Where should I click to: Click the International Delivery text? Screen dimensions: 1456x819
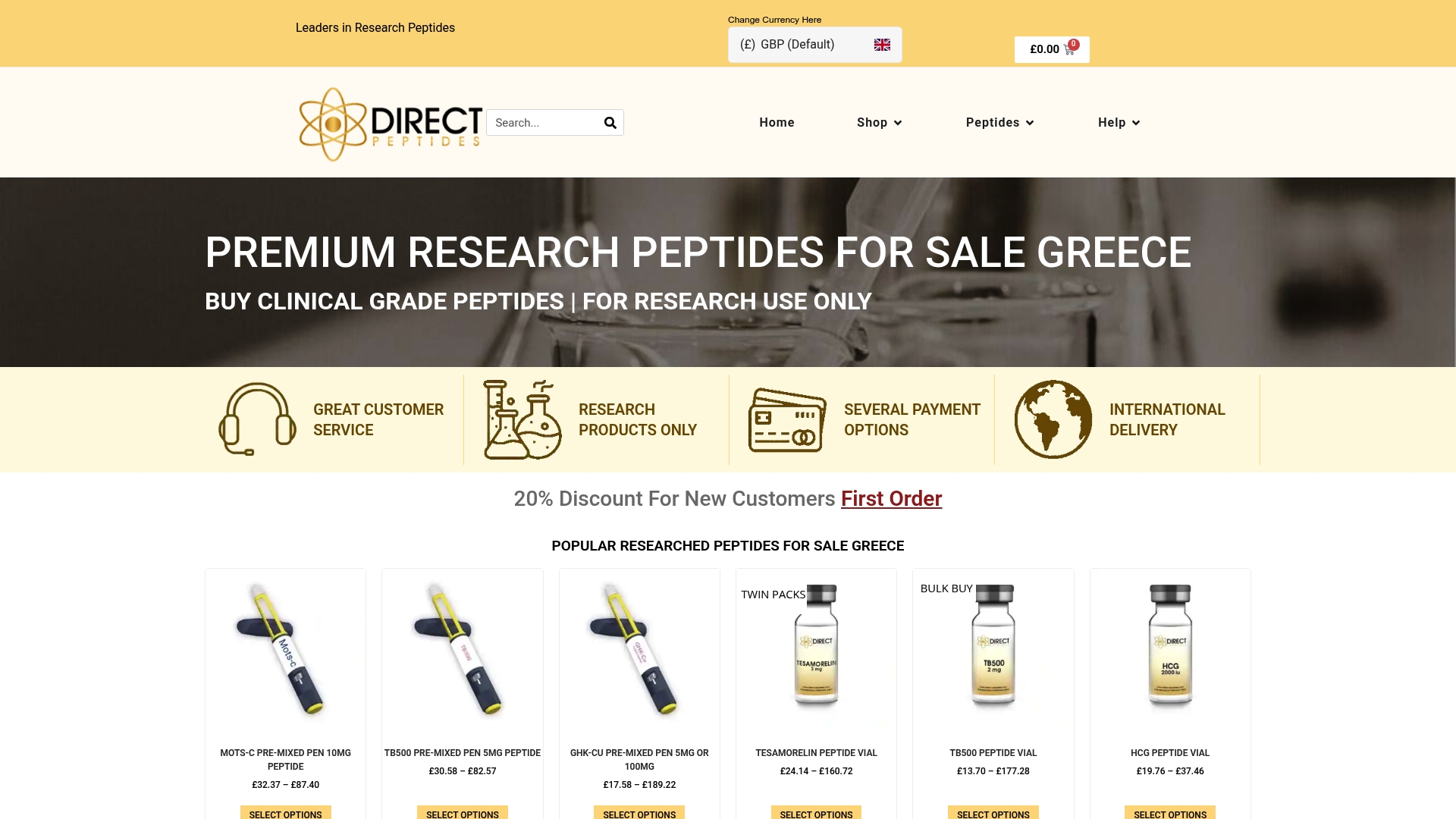point(1167,419)
